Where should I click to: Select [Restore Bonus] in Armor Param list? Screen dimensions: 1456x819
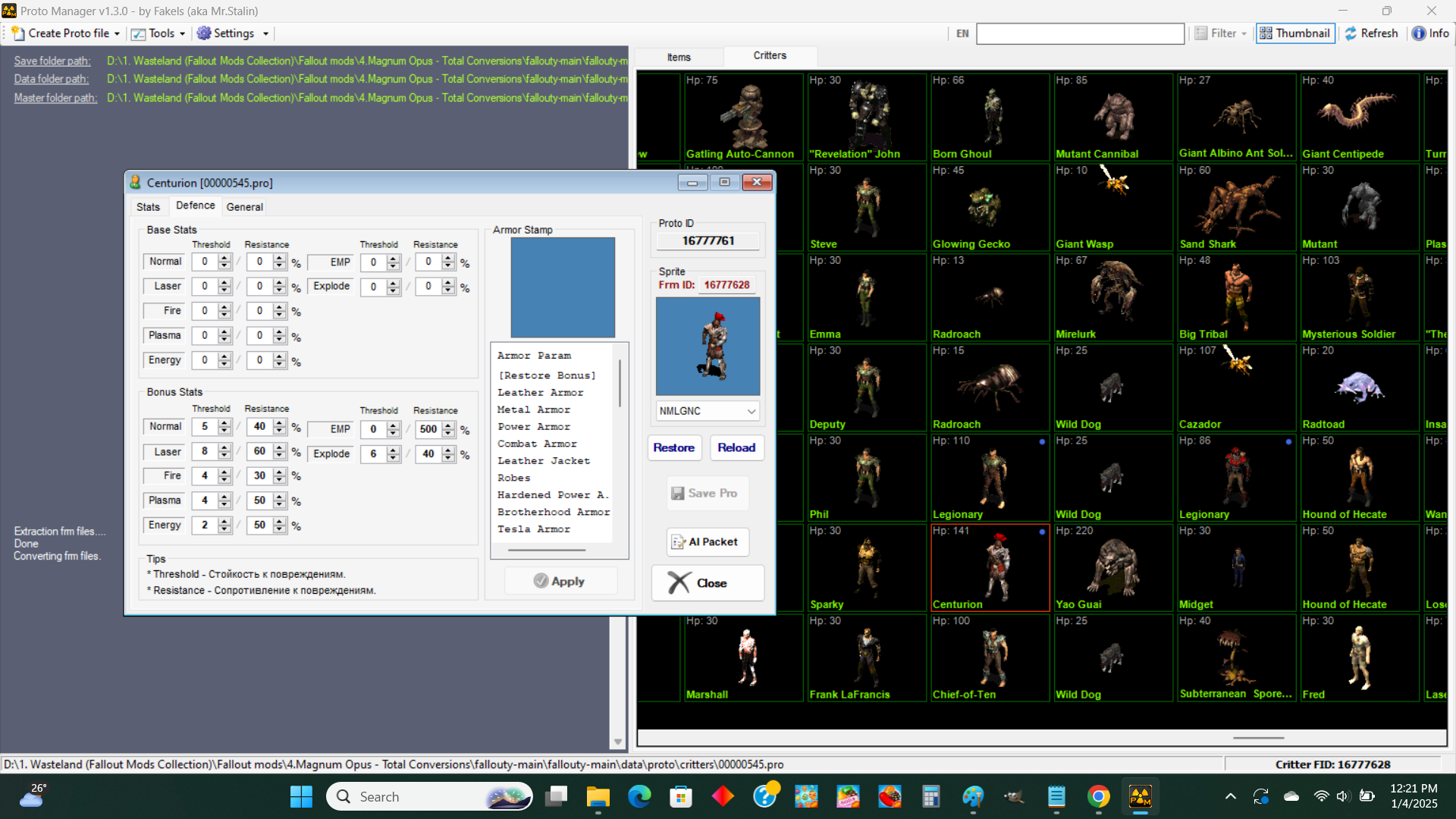point(546,375)
